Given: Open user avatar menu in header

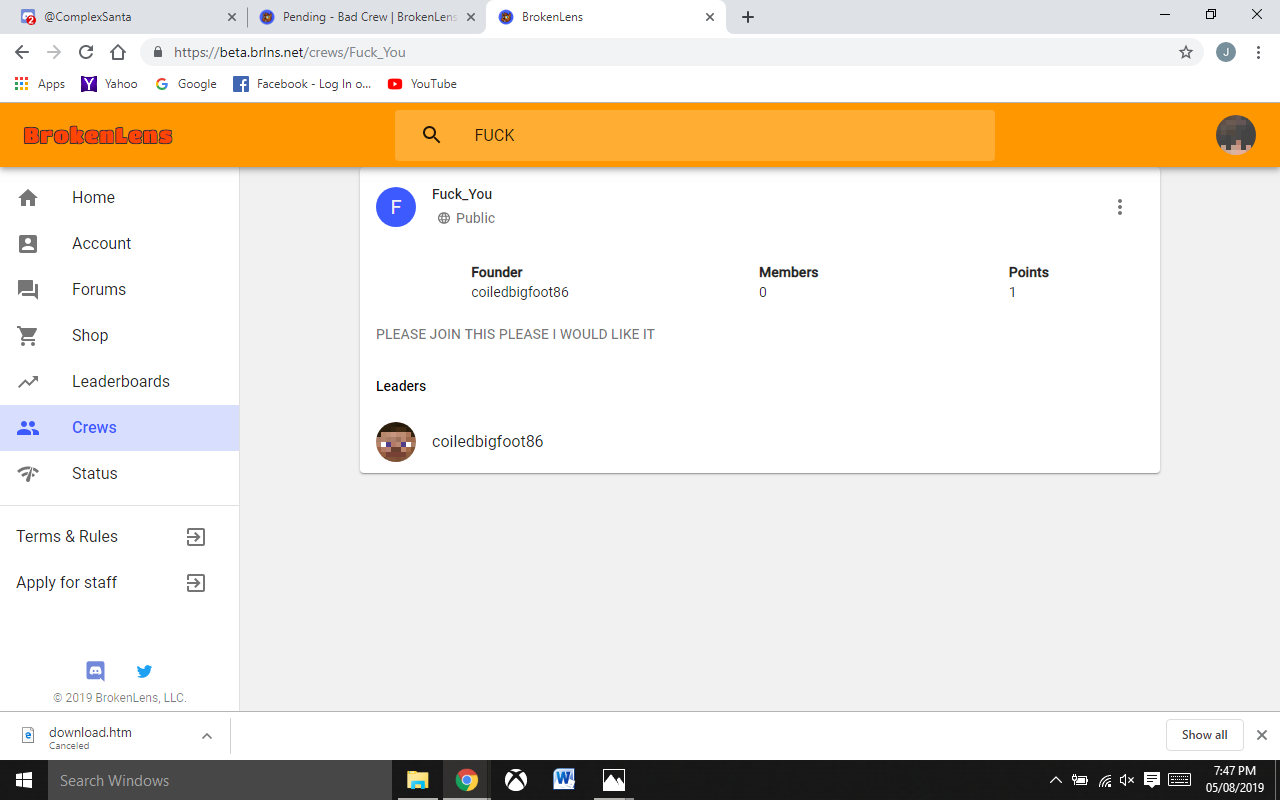Looking at the screenshot, I should [1236, 135].
